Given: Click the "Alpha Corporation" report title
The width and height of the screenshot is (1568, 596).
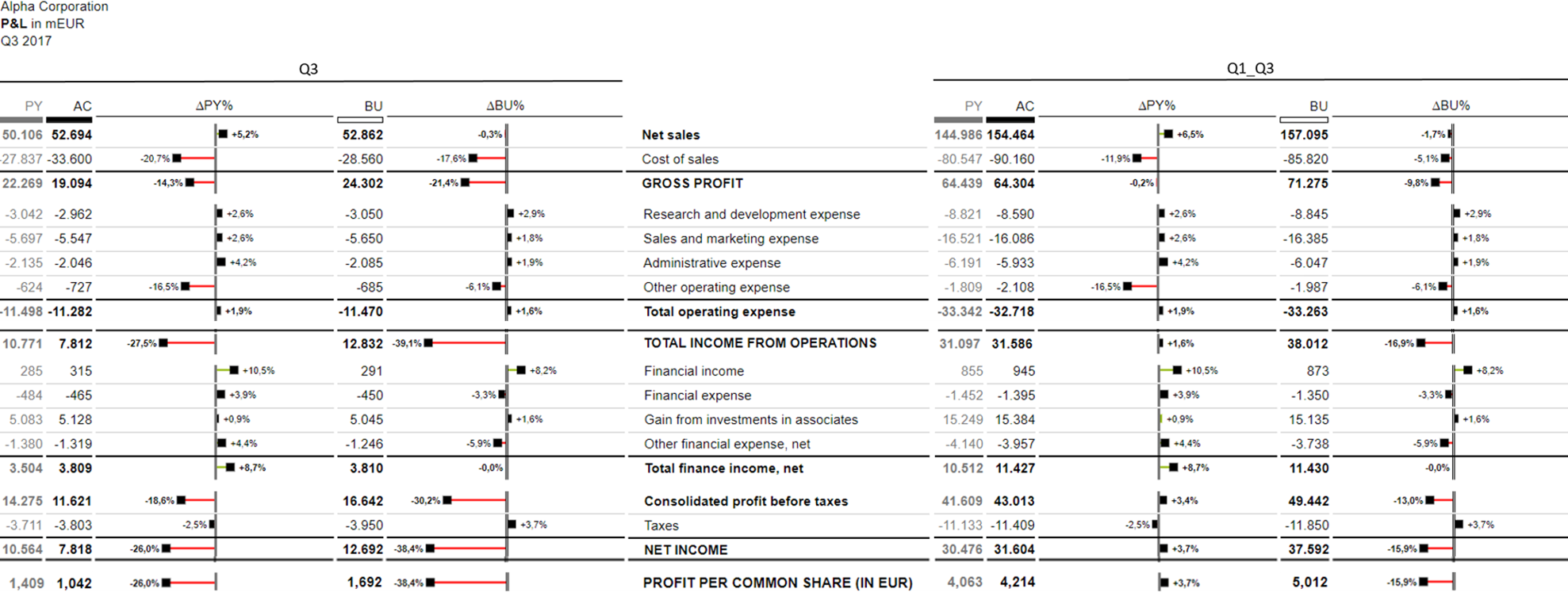Looking at the screenshot, I should tap(55, 6).
